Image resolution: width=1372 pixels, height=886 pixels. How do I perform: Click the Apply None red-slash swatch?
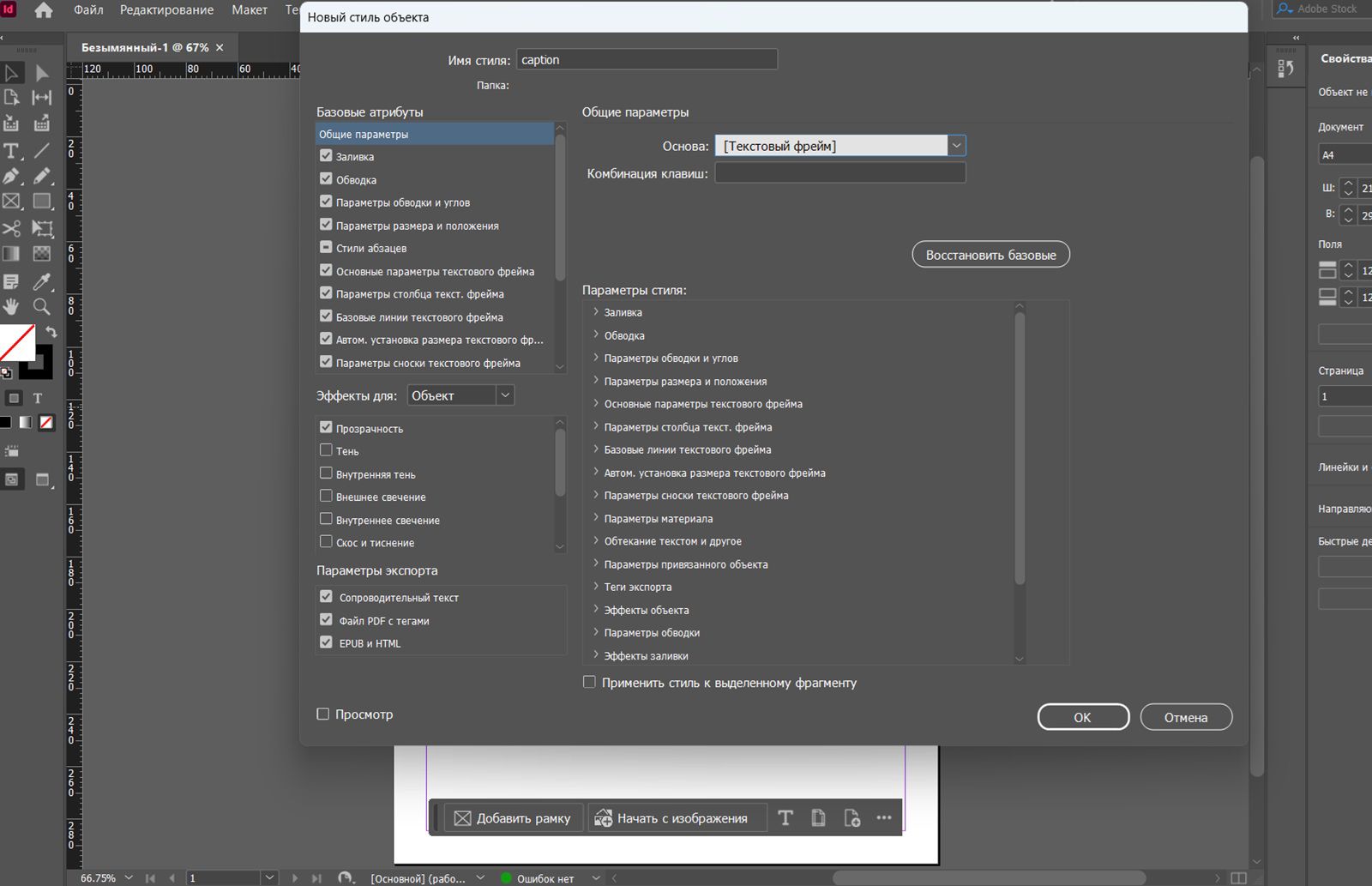[x=47, y=422]
